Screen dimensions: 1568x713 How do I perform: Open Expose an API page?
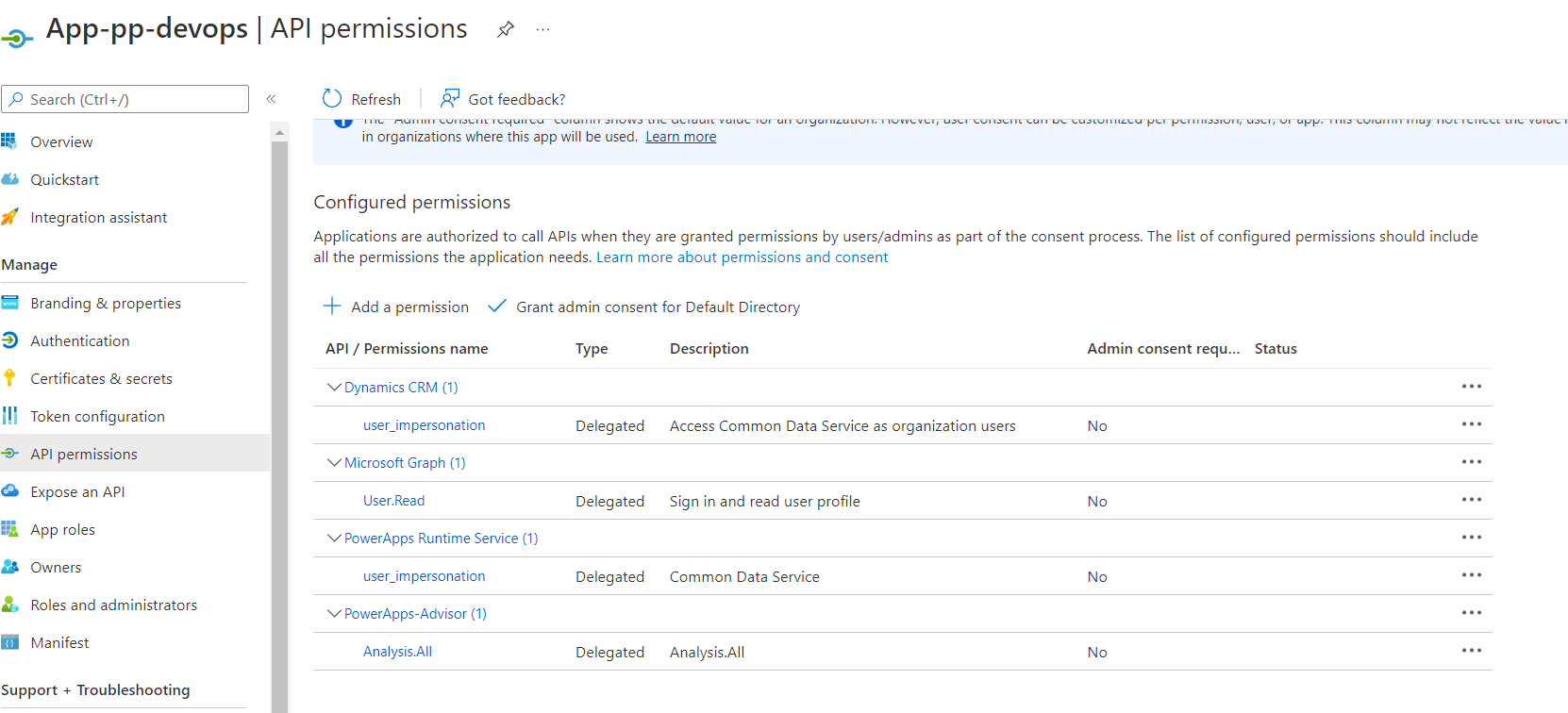(x=77, y=491)
